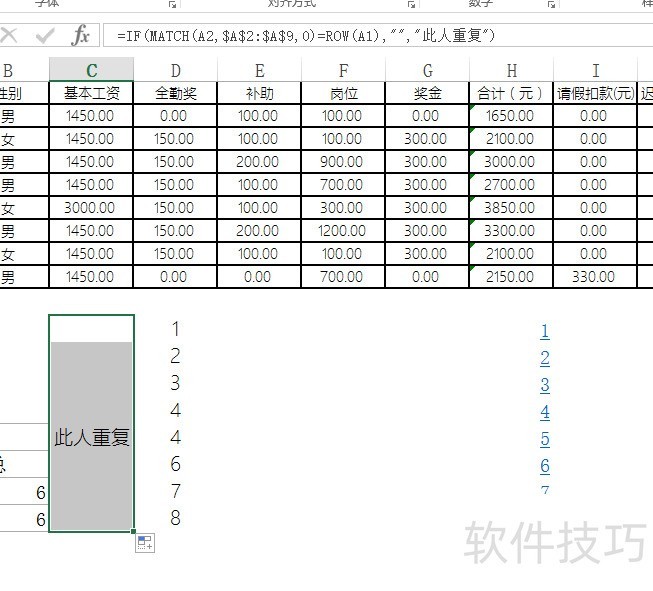Select the 基本工资 header cell
653x591 pixels.
point(92,93)
